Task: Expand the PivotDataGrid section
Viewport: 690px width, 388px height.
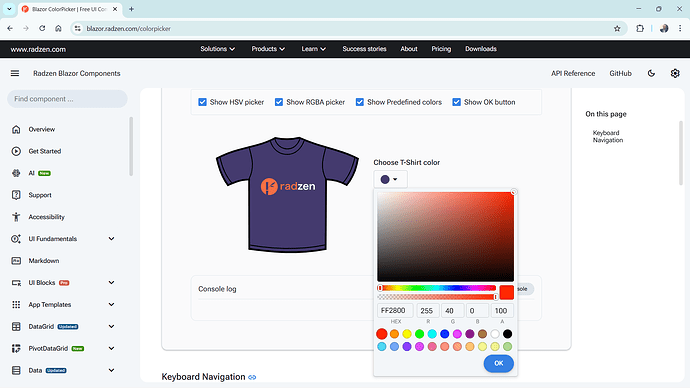Action: coord(111,348)
